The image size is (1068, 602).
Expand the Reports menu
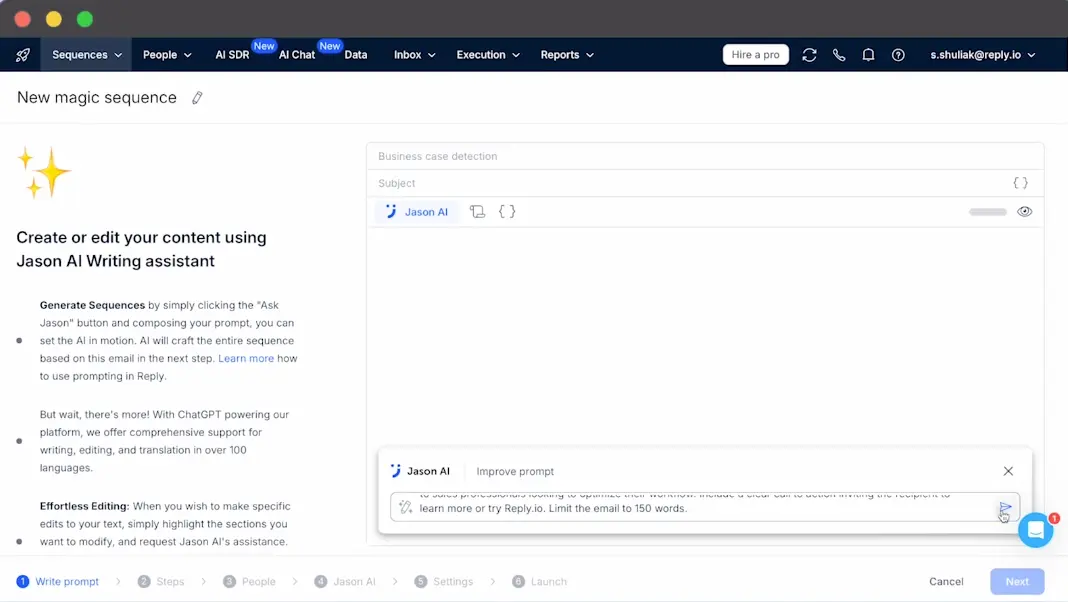coord(566,55)
